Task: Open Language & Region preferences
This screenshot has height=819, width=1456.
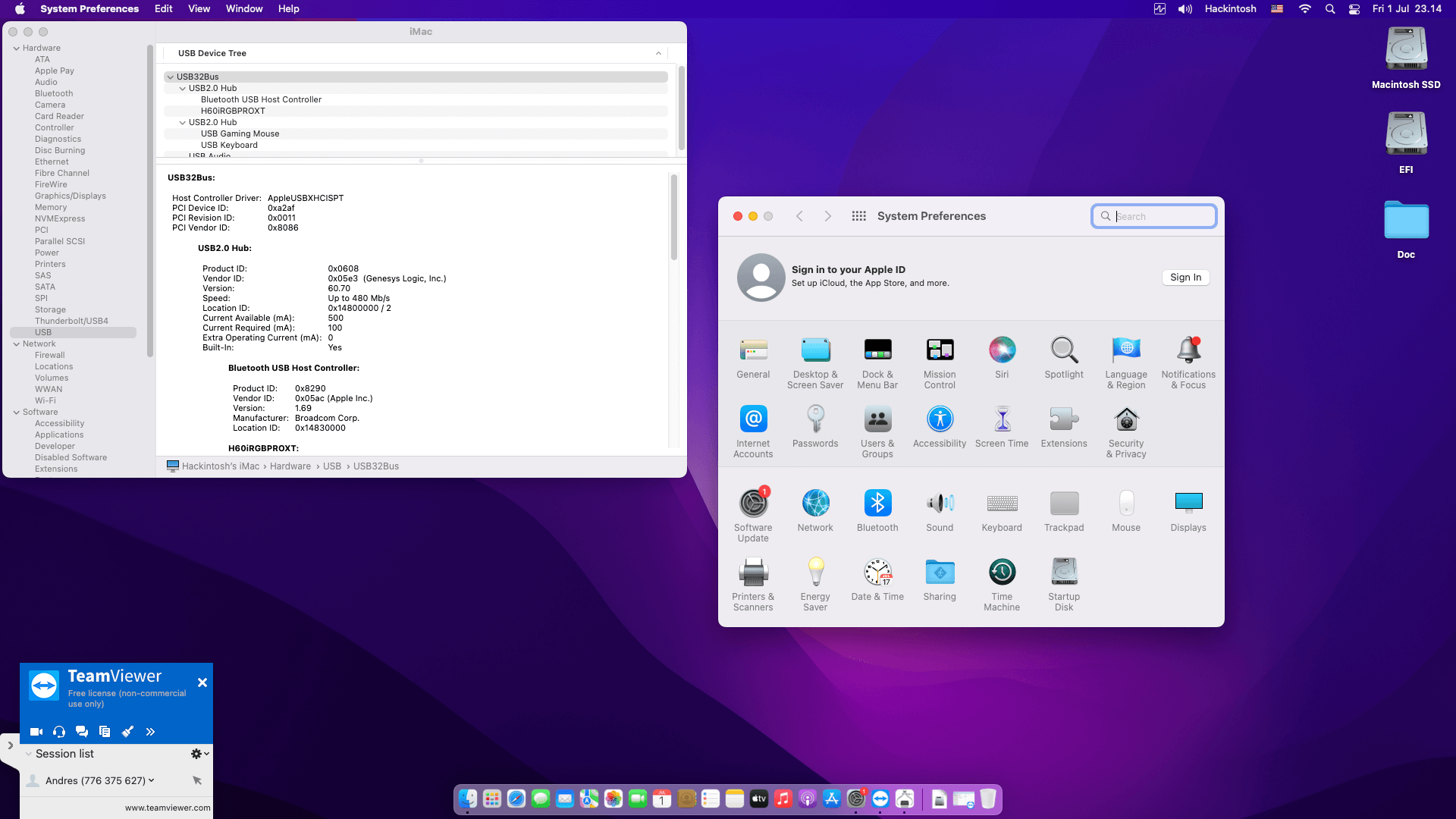Action: [1126, 363]
